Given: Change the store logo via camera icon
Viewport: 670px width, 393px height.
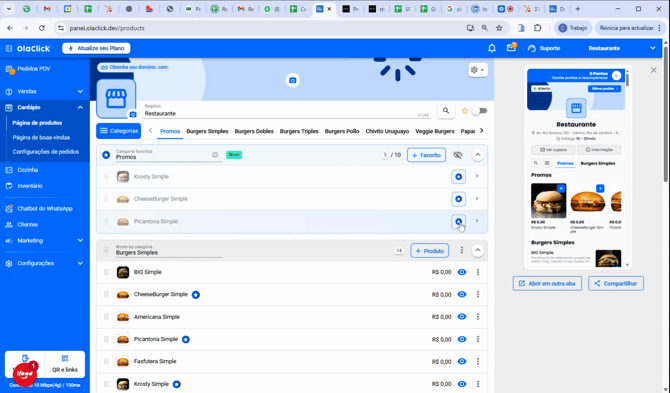Looking at the screenshot, I should (133, 114).
